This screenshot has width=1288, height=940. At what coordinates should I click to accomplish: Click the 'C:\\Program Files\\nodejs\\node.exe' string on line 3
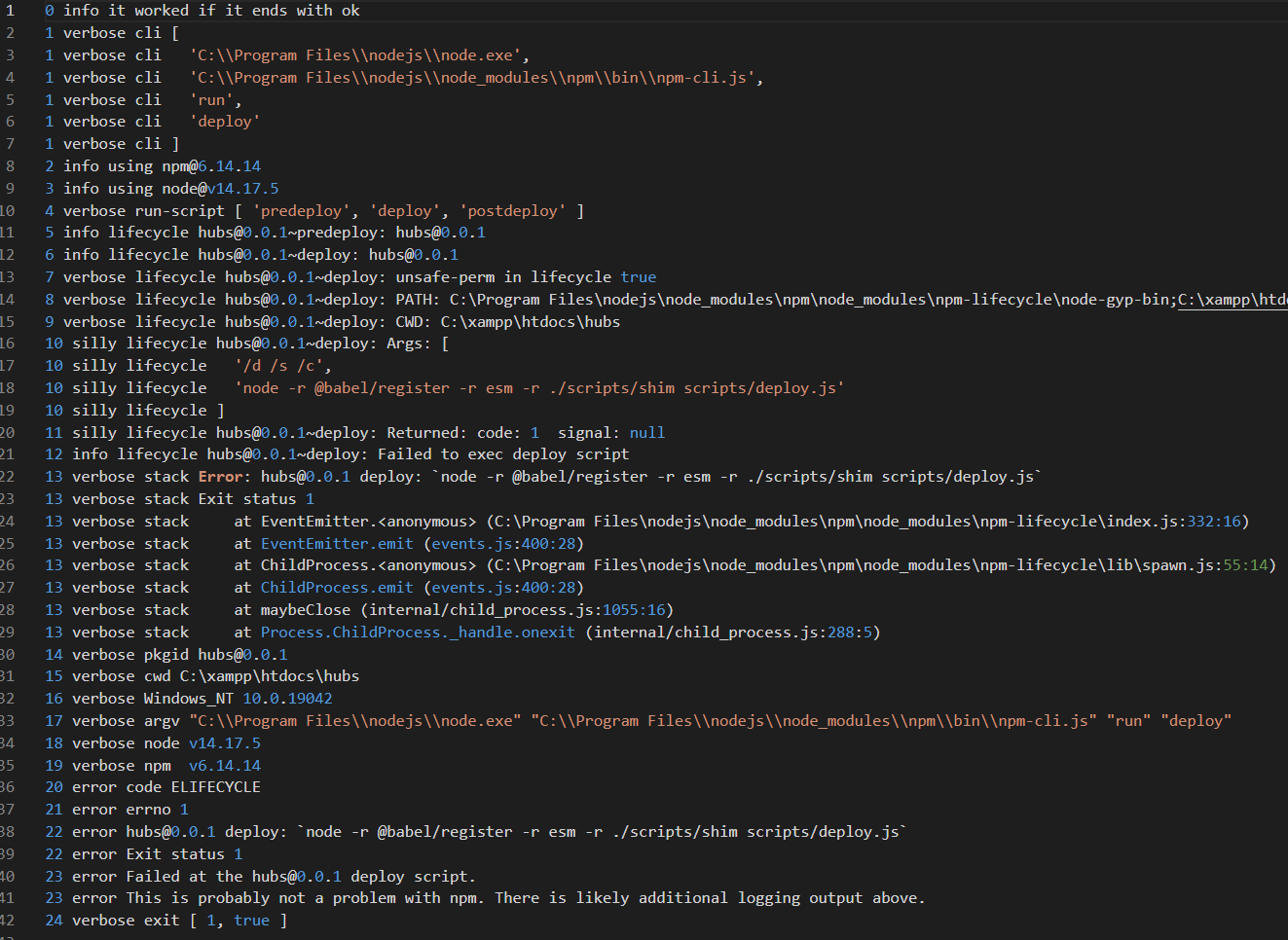(358, 55)
